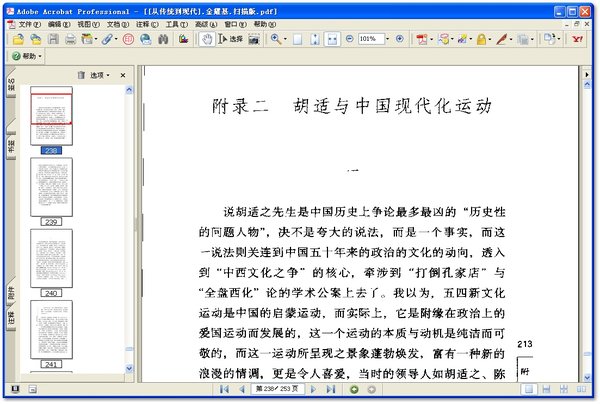Open the 注释 menu
600x404 pixels.
tap(147, 24)
